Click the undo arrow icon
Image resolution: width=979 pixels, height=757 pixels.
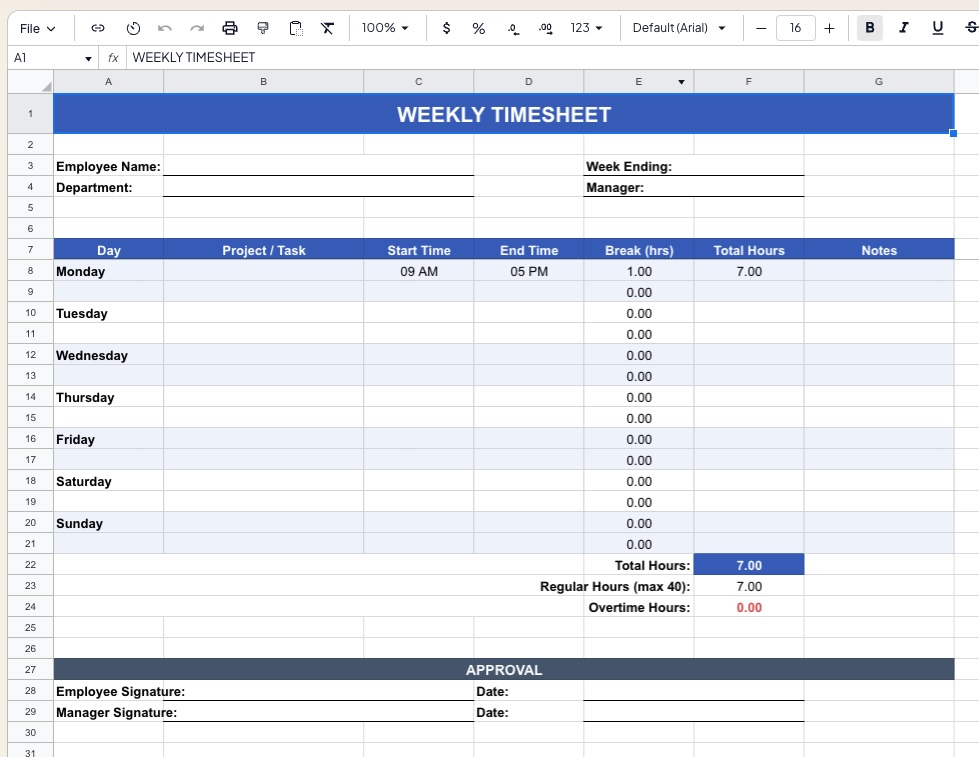tap(165, 28)
